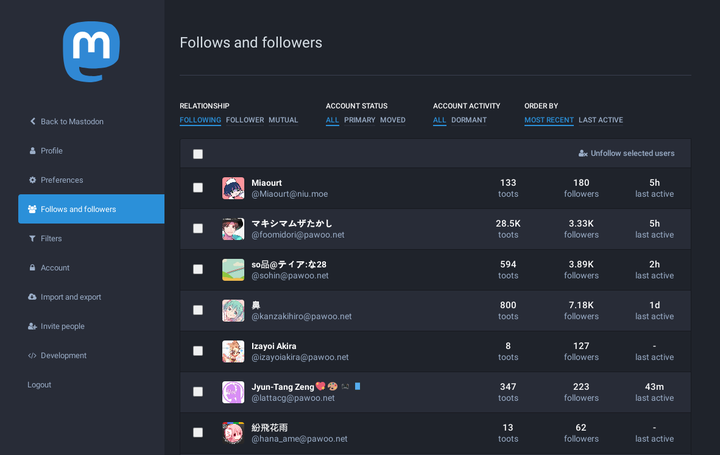The width and height of the screenshot is (720, 455).
Task: Click the Import and export cloud icon
Action: tap(33, 297)
